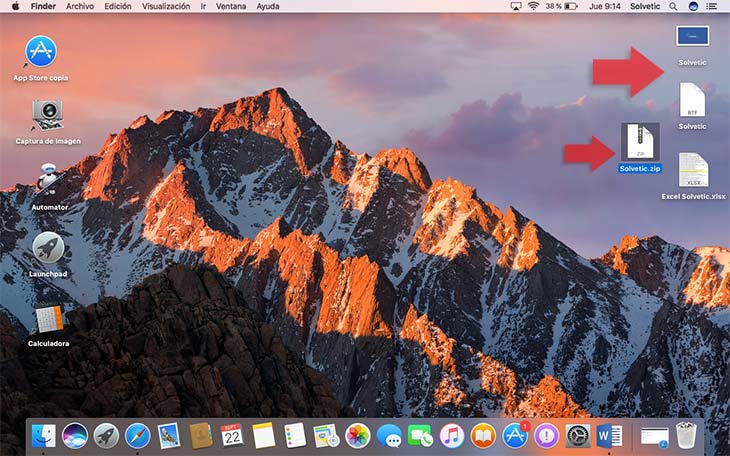730x456 pixels.
Task: Open the Ventana menu
Action: point(231,6)
